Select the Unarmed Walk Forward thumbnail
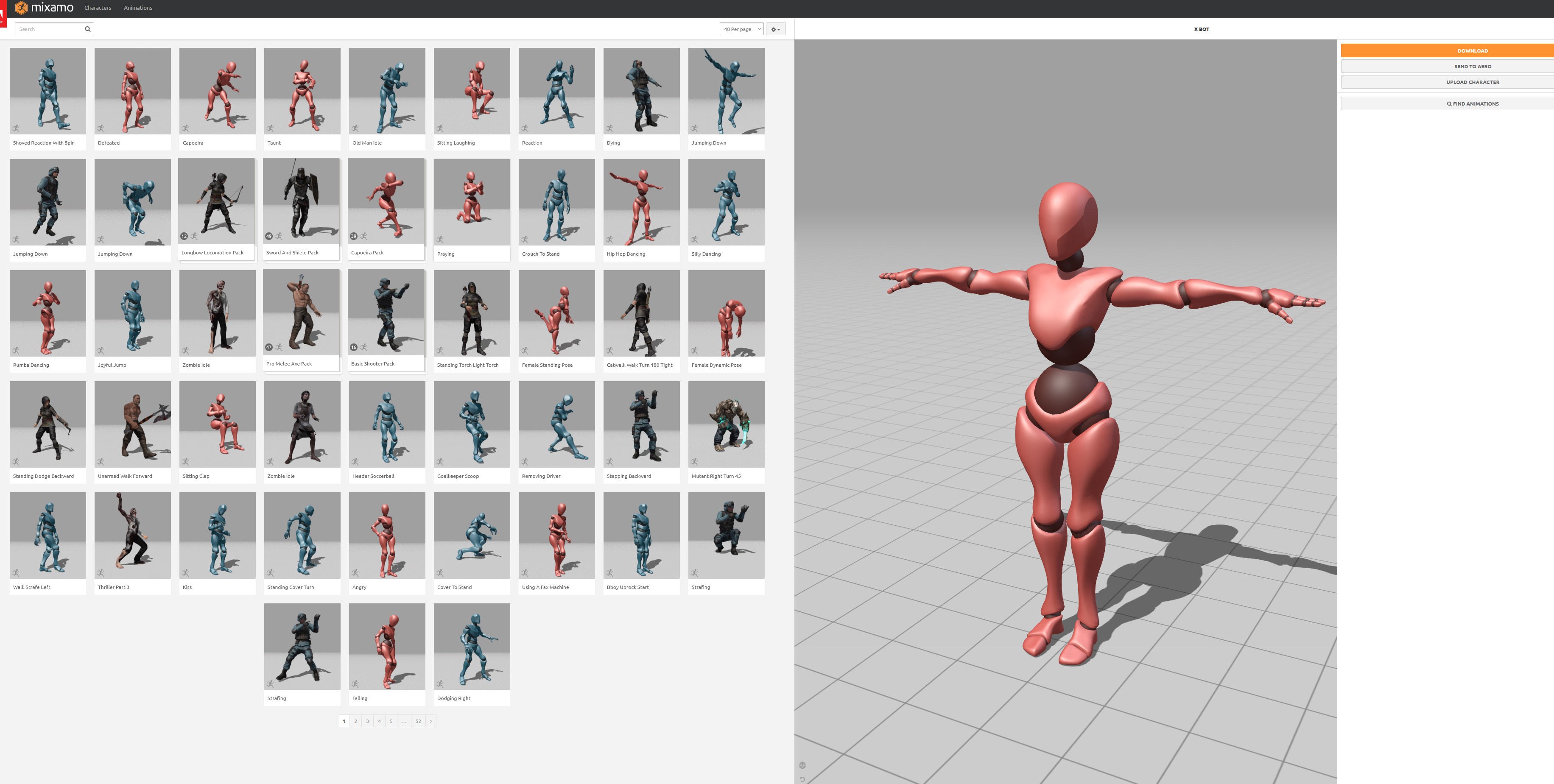Viewport: 1554px width, 784px height. pyautogui.click(x=133, y=424)
